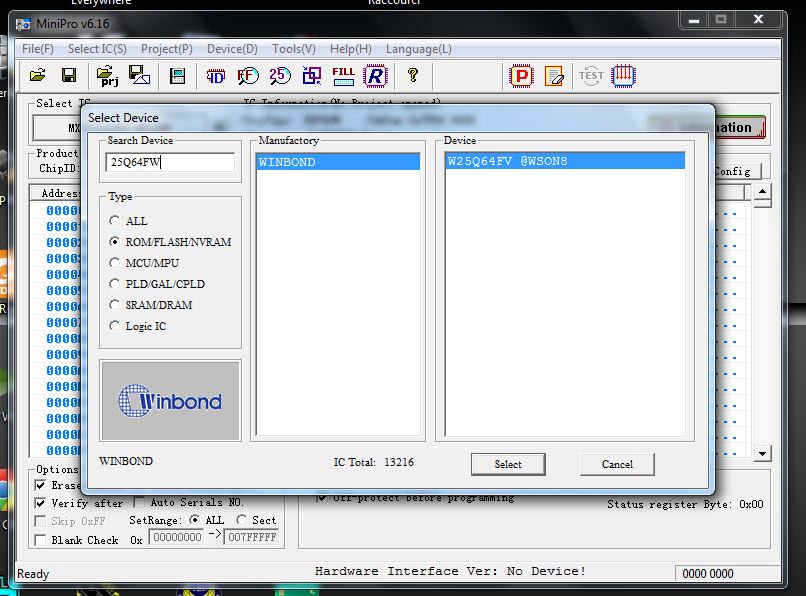The image size is (806, 596).
Task: Choose SetRange Sect radio button
Action: pos(241,519)
